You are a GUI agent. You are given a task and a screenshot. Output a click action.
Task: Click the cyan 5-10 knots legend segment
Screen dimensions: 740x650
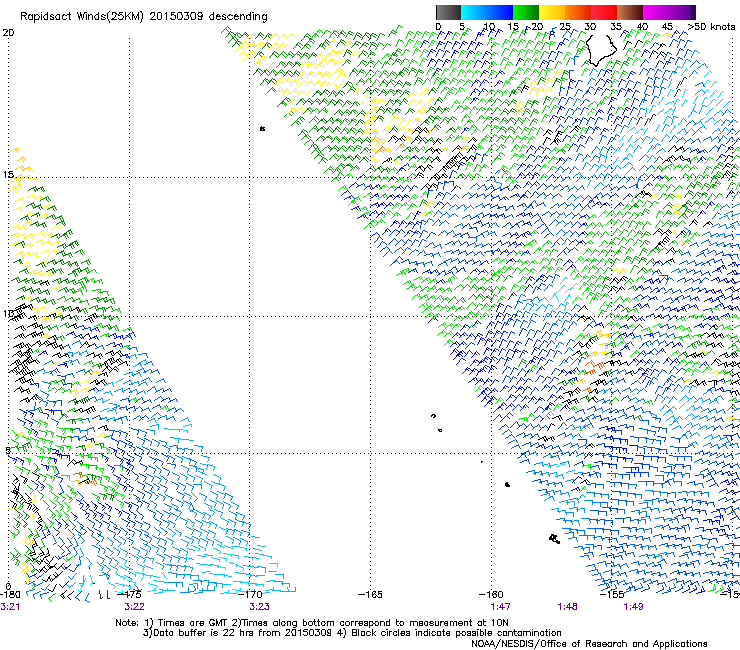[474, 12]
